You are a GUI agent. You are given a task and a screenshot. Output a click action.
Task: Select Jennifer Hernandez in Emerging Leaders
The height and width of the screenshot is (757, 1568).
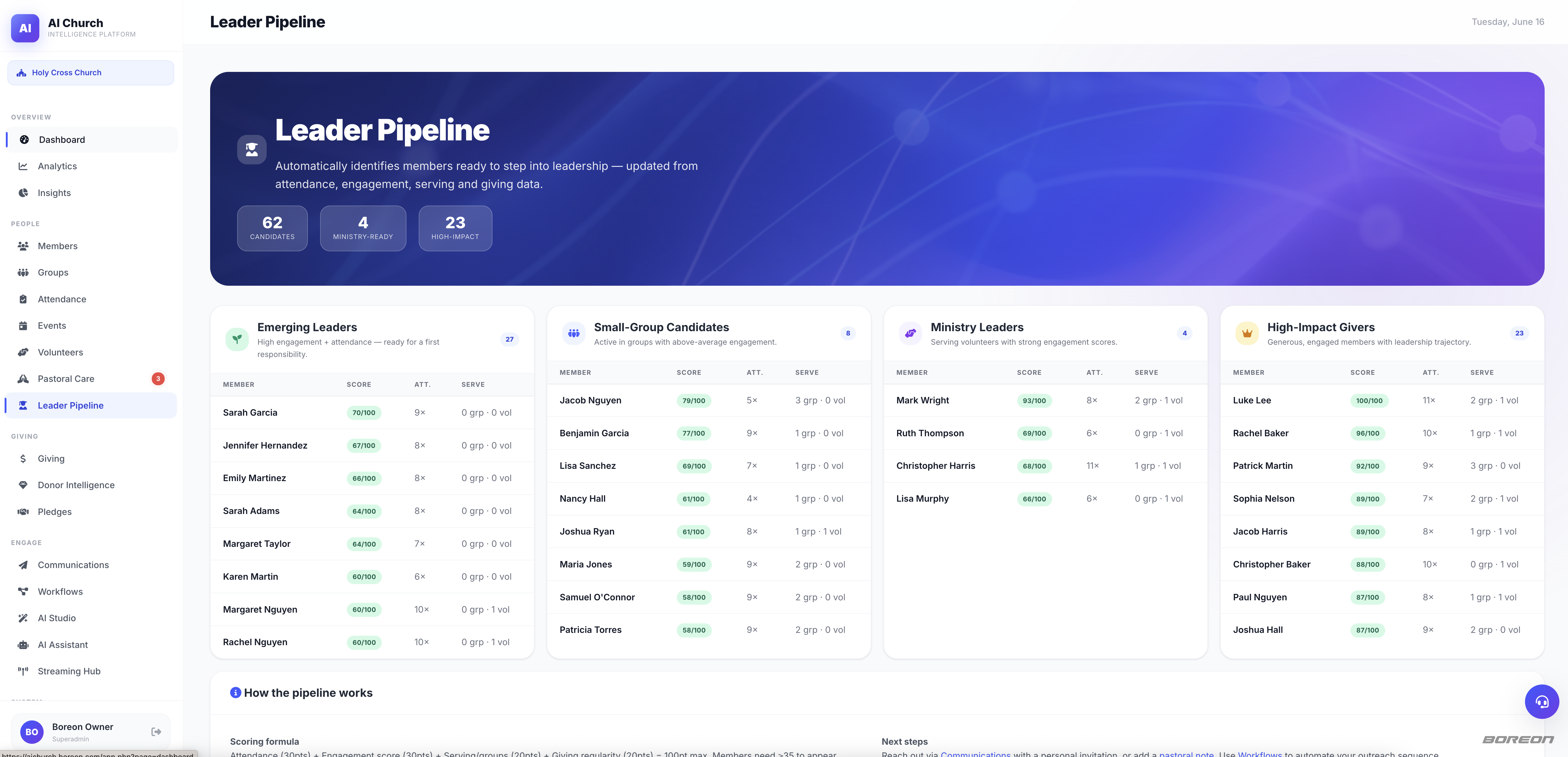click(372, 445)
